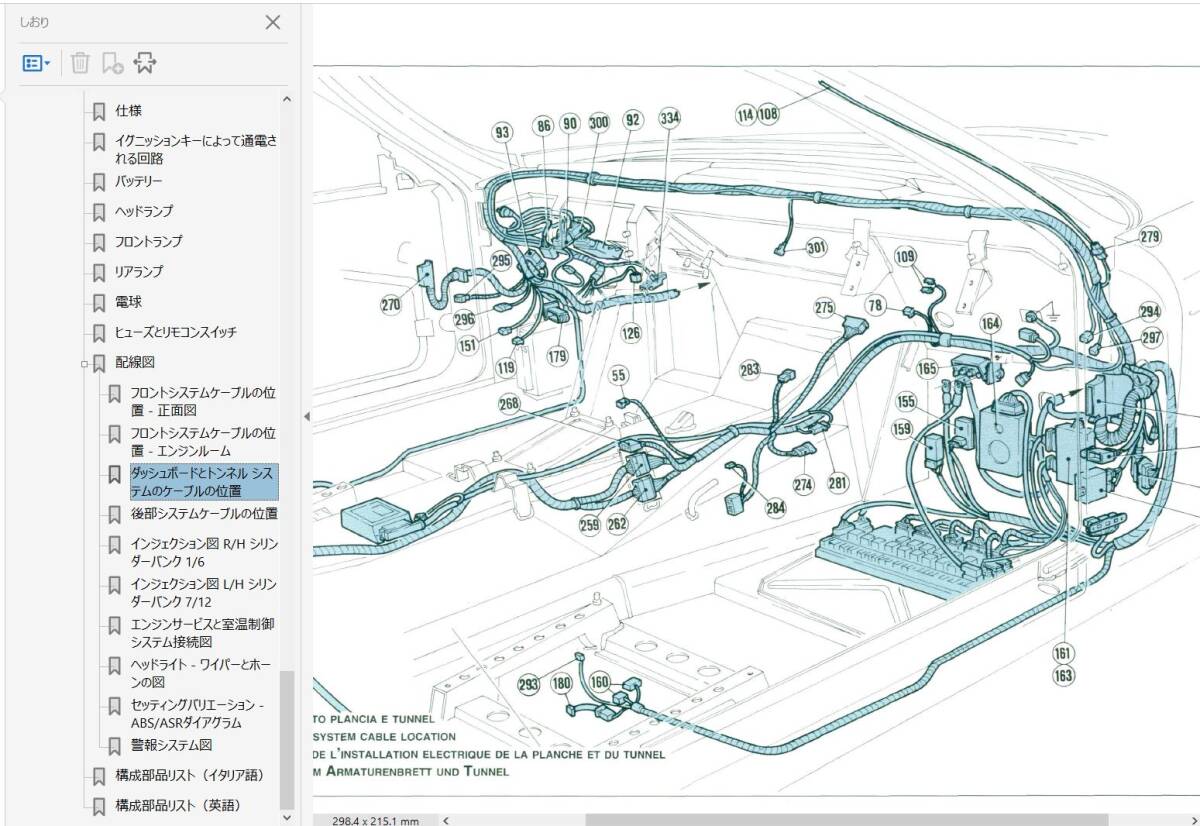
Task: Click callout number 93 in the diagram
Action: [x=502, y=132]
